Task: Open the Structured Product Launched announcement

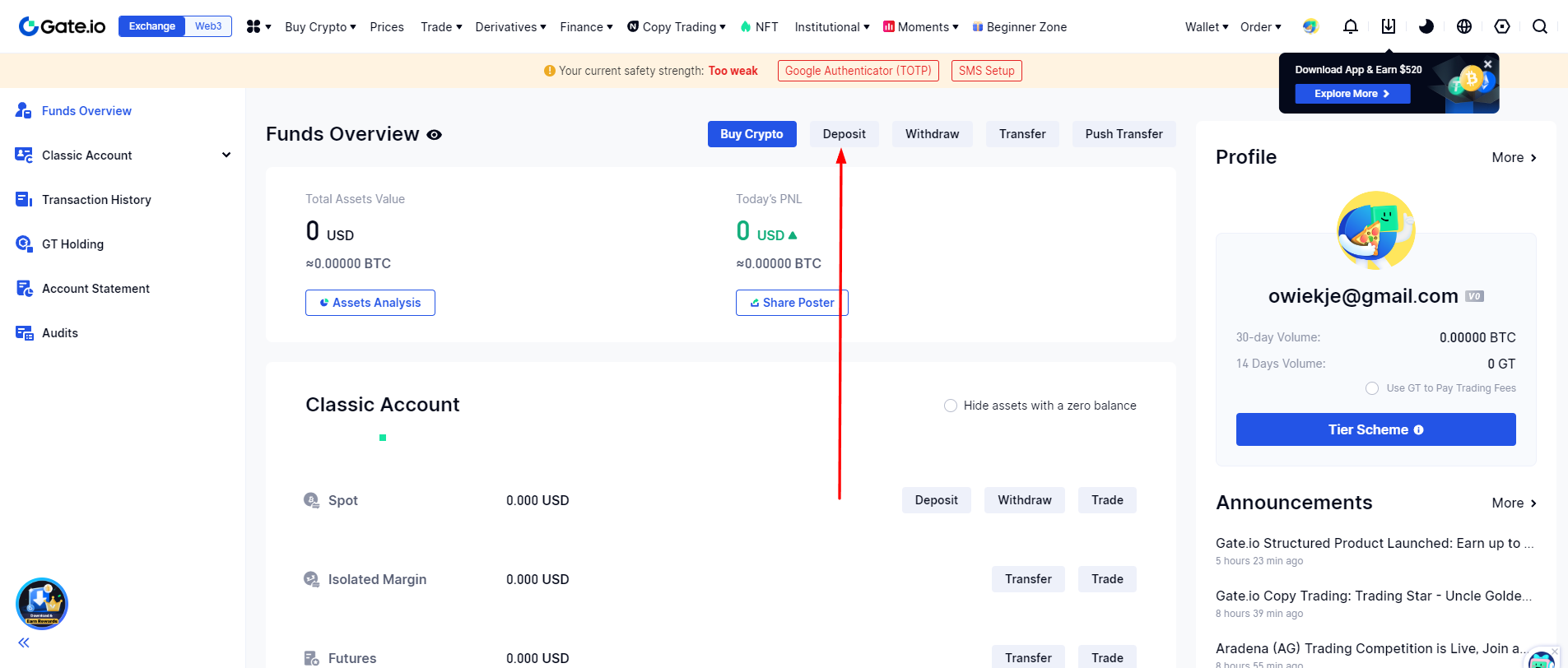Action: point(1375,543)
